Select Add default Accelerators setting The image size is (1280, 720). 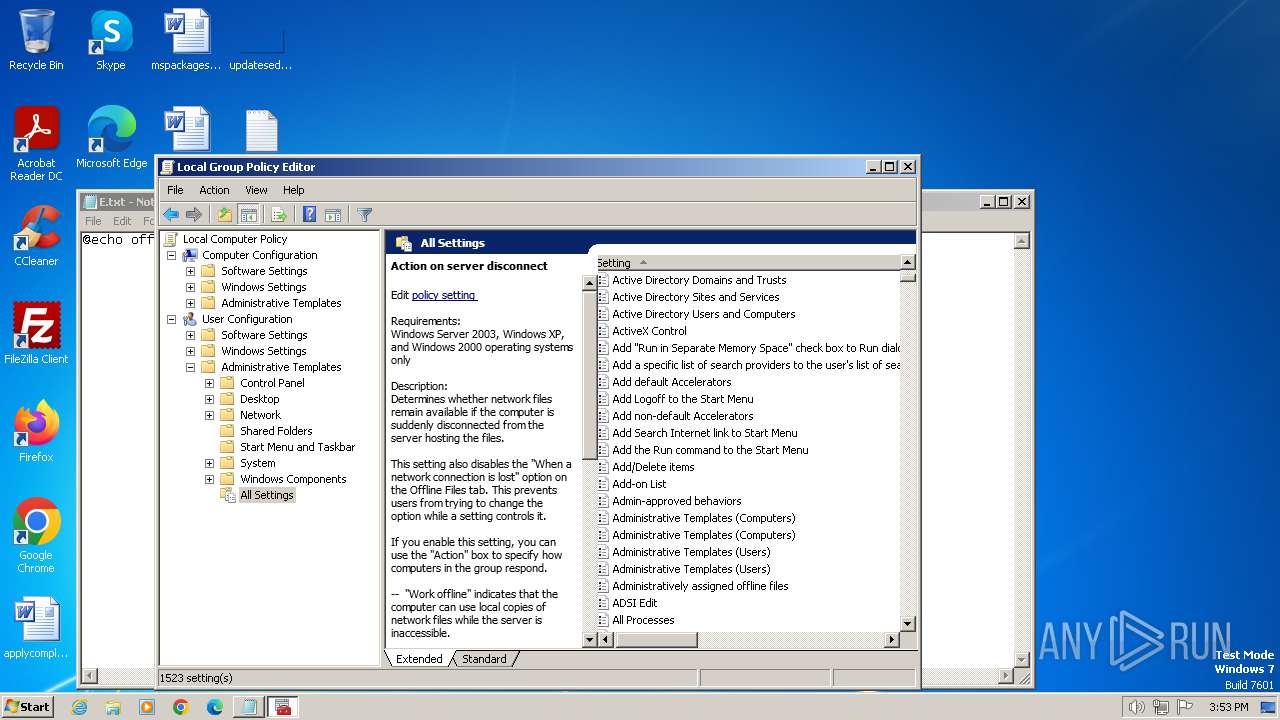(x=671, y=382)
